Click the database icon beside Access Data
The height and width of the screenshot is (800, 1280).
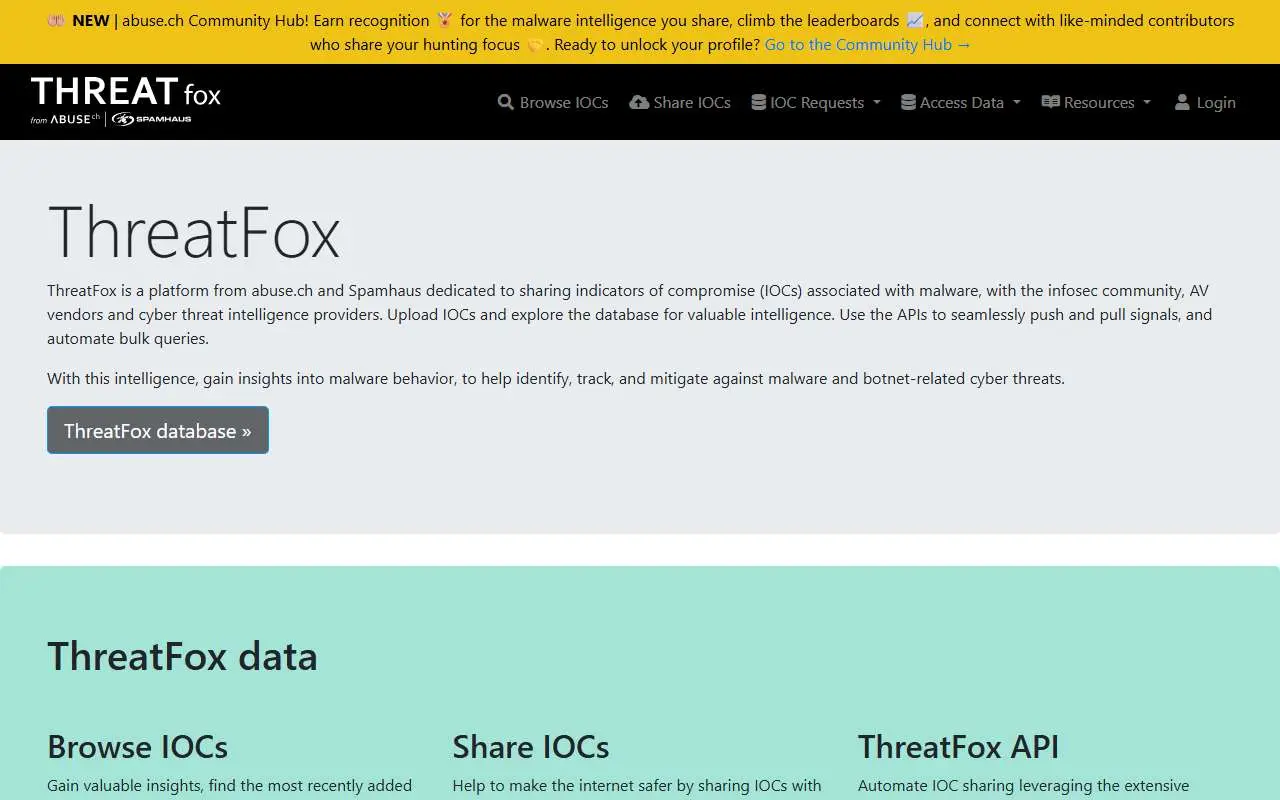[x=908, y=102]
